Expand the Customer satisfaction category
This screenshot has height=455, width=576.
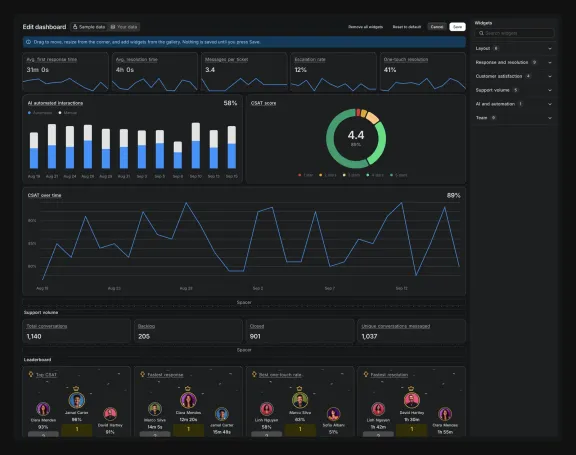[514, 76]
